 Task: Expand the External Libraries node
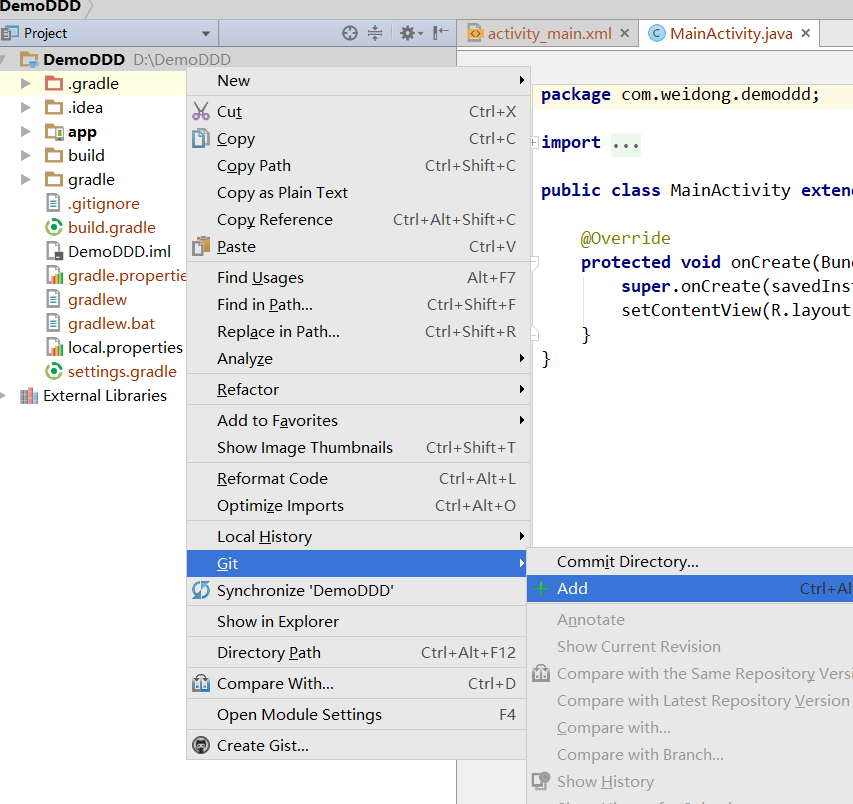coord(4,395)
